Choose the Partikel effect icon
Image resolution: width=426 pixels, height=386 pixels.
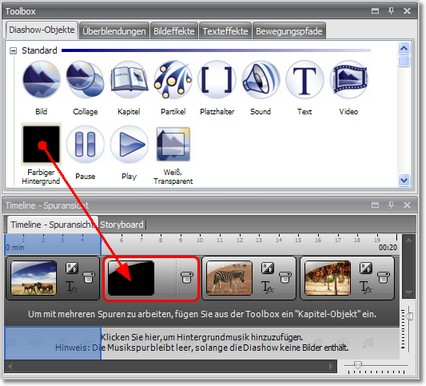click(x=173, y=79)
